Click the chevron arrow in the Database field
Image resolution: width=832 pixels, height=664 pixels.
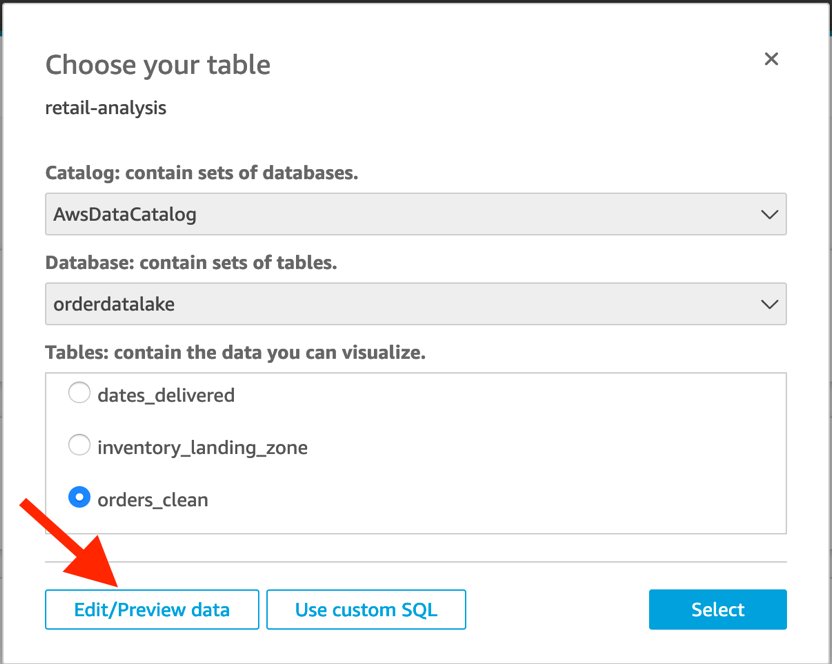pos(769,304)
